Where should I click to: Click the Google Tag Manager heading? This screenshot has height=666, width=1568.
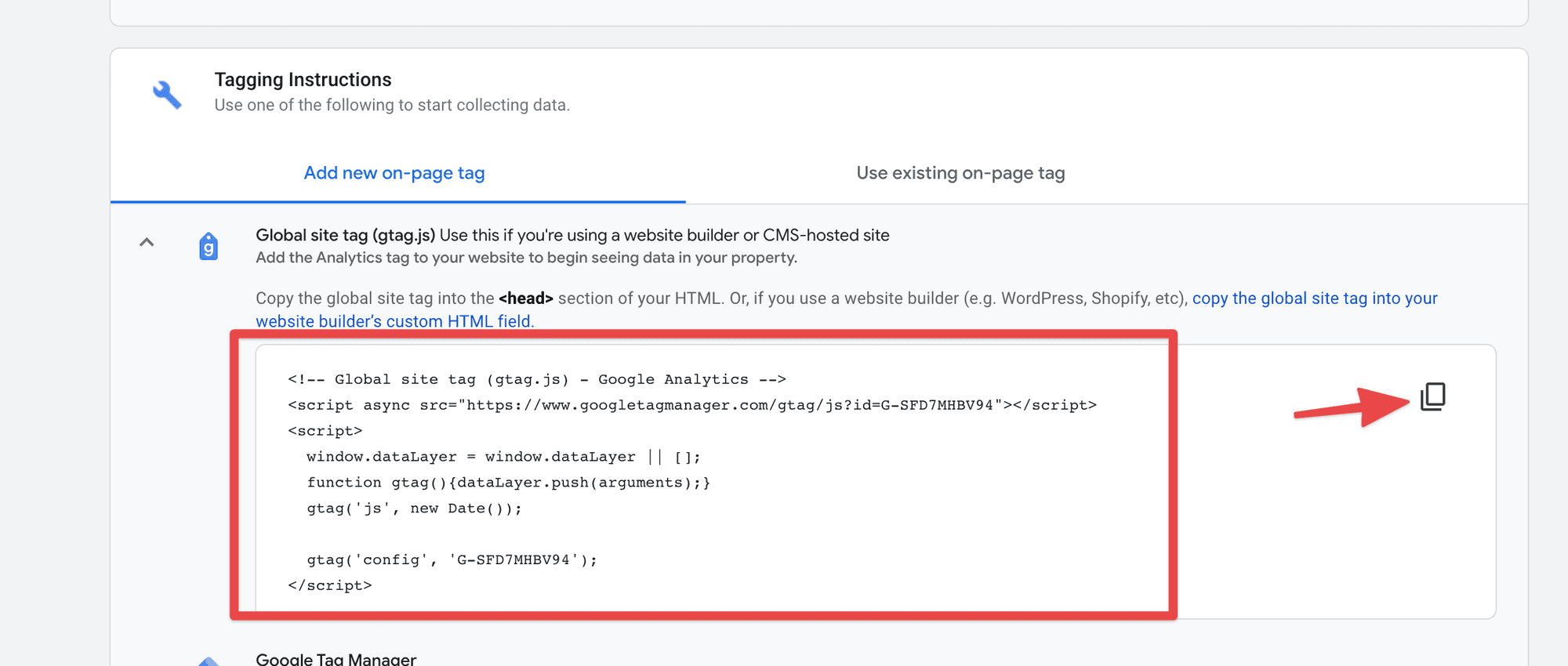pos(336,659)
